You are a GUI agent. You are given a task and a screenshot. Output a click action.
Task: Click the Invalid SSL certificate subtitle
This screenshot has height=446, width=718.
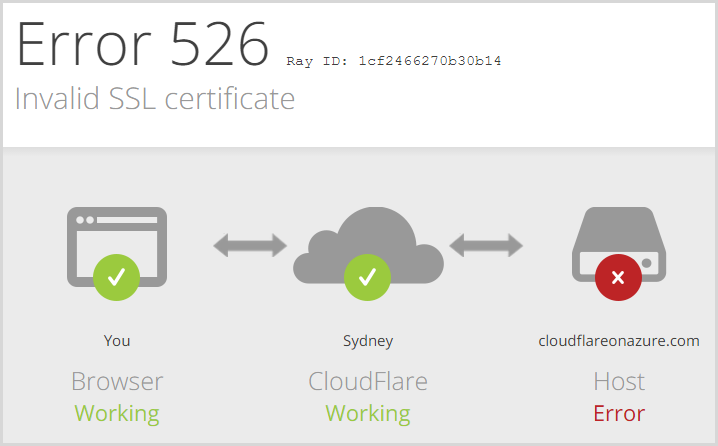(x=155, y=98)
